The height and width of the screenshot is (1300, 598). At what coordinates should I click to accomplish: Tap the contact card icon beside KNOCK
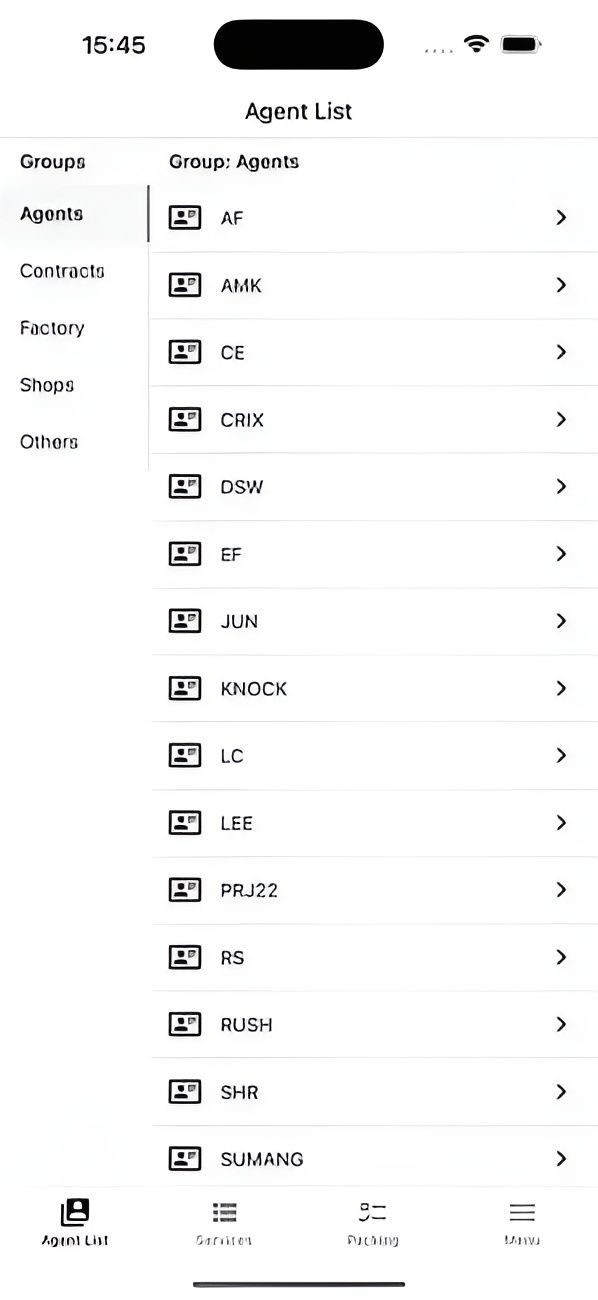[x=185, y=688]
